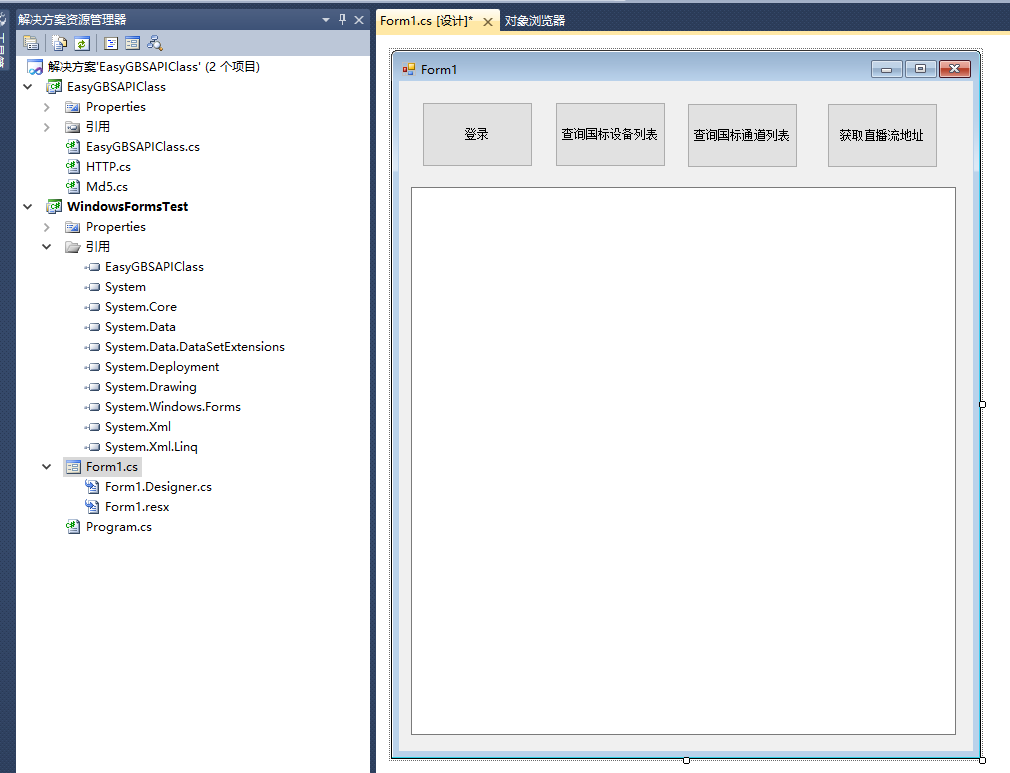The height and width of the screenshot is (773, 1010).
Task: Select System.Drawing reference
Action: pos(151,386)
